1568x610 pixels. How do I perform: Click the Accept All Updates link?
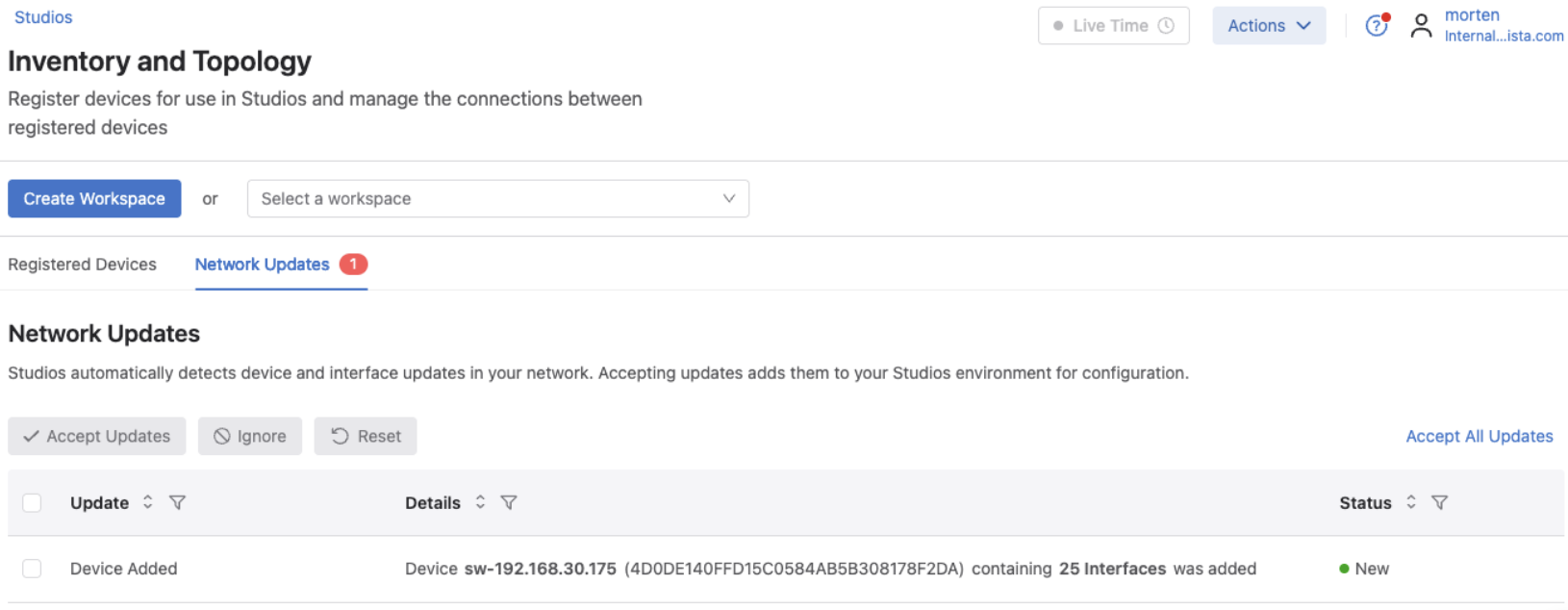pos(1479,436)
